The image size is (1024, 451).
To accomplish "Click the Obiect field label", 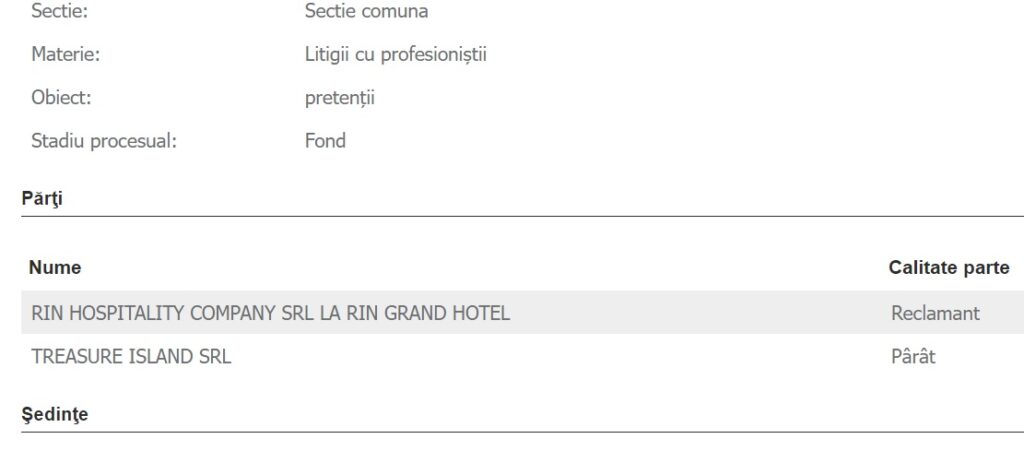I will point(61,98).
